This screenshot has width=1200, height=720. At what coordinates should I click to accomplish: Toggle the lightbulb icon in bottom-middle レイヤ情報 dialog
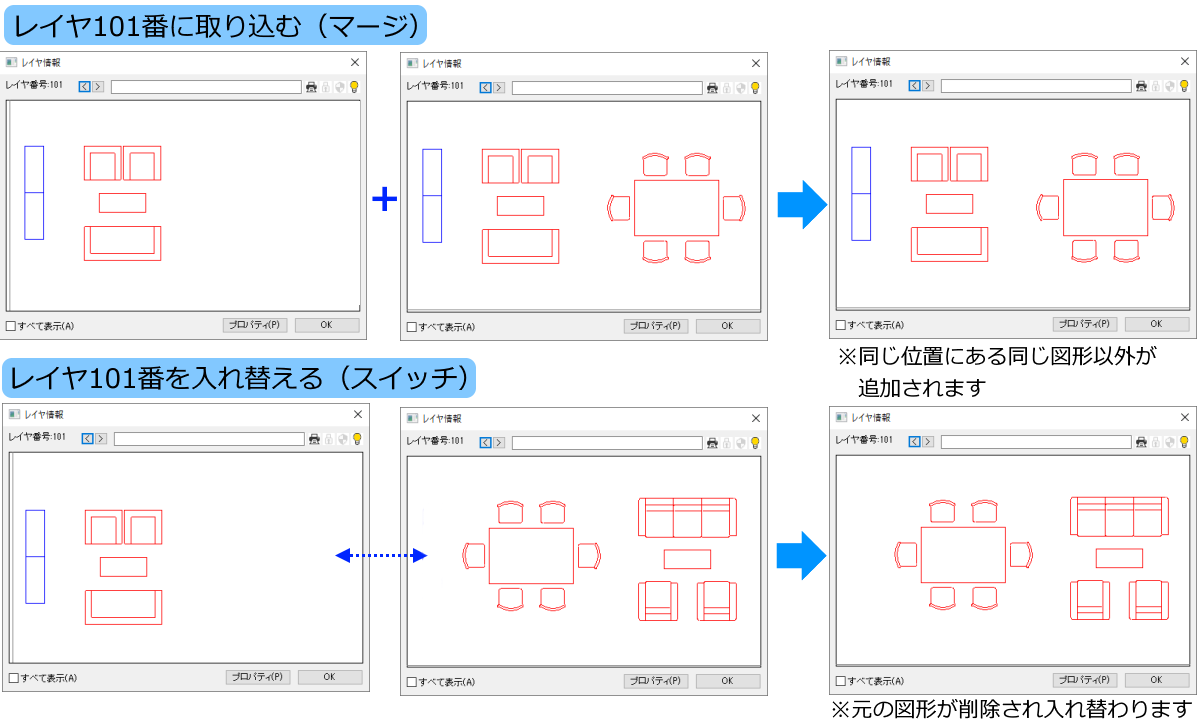click(755, 442)
